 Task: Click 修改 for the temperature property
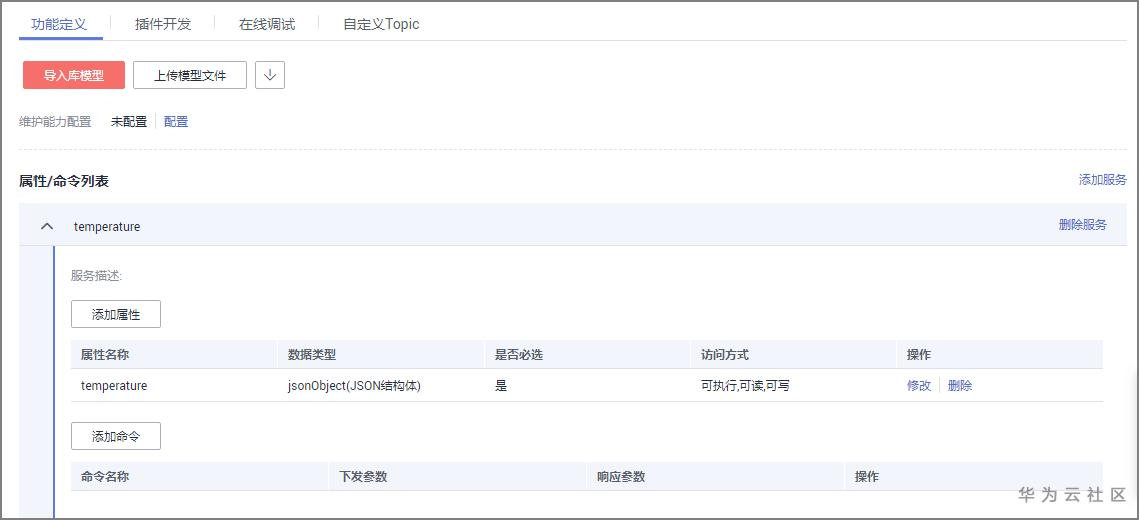click(918, 386)
